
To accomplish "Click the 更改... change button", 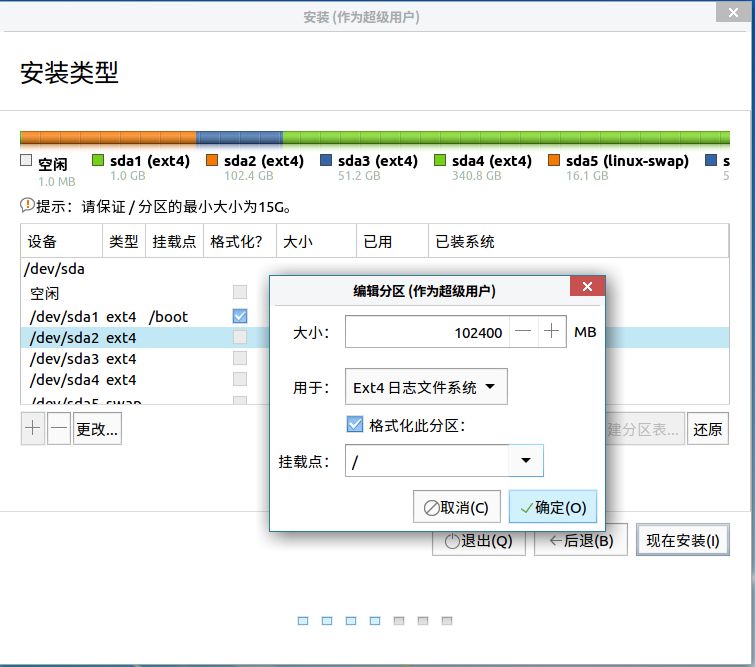I will 97,428.
